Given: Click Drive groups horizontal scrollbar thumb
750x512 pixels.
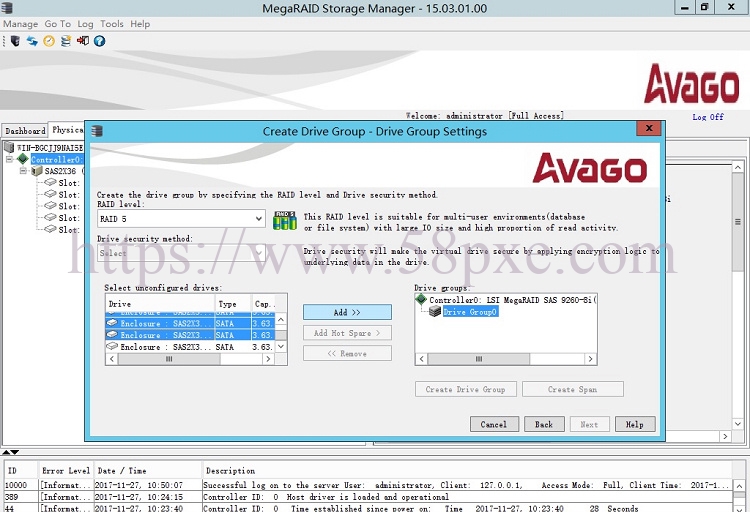Looking at the screenshot, I should (479, 359).
